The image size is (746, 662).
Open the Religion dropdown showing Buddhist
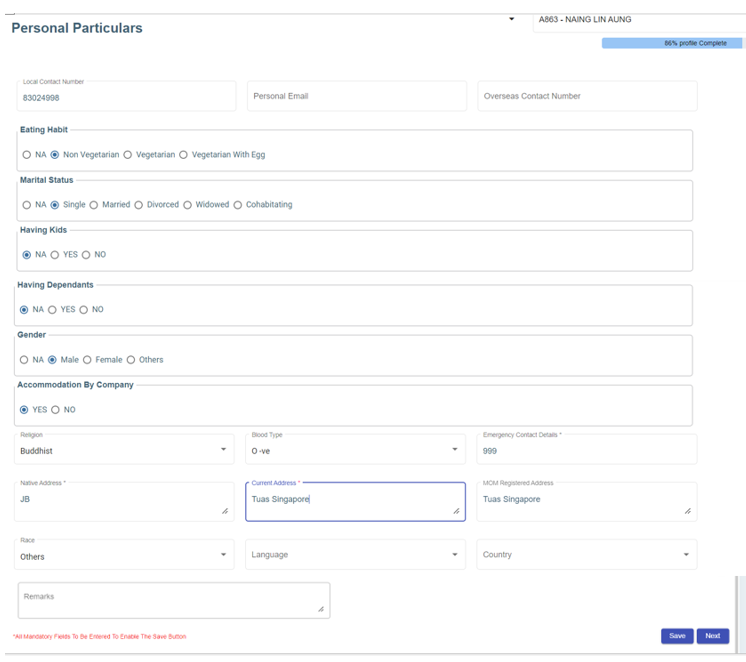125,450
